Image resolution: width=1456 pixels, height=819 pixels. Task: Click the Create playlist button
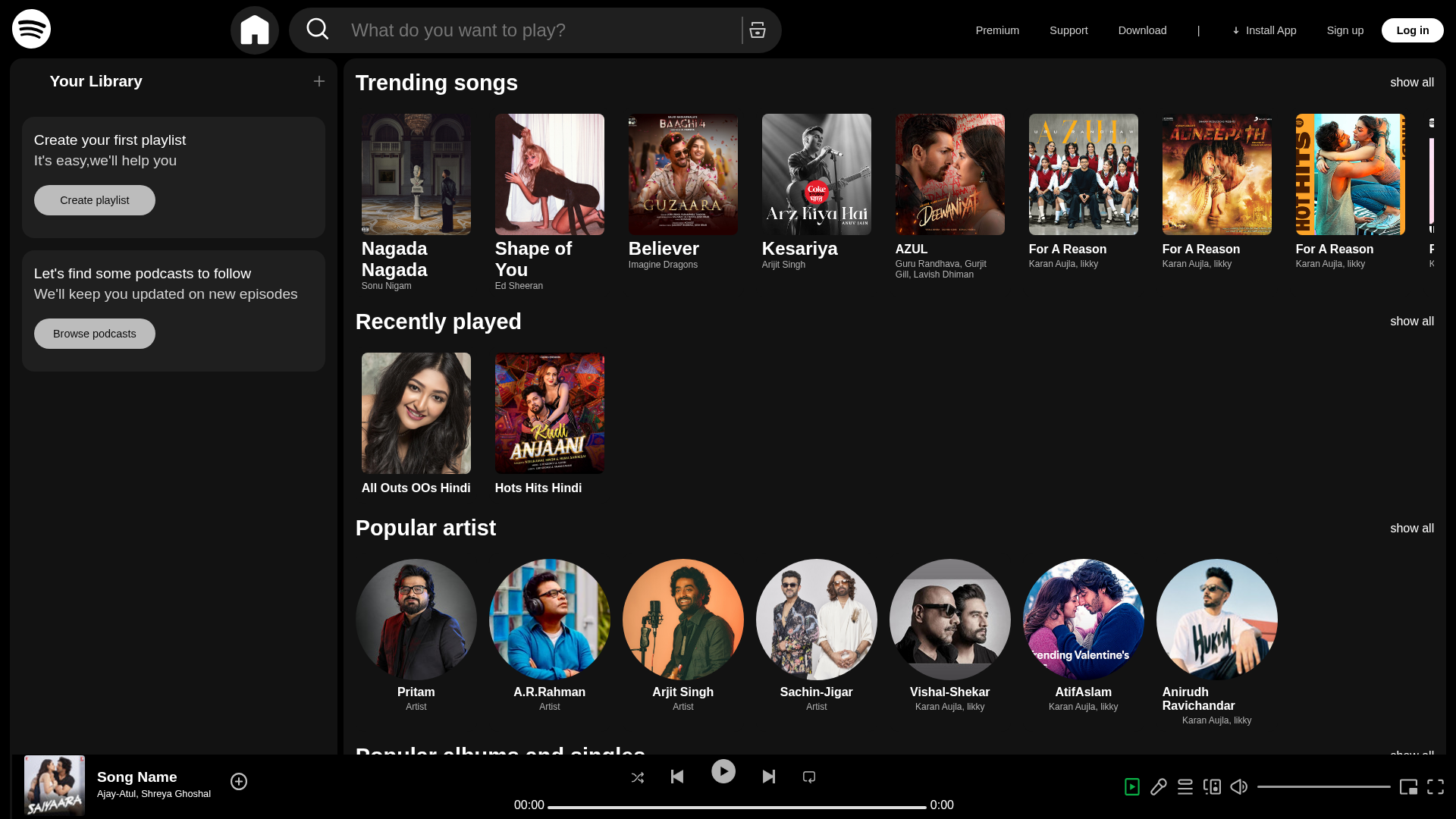pos(95,200)
